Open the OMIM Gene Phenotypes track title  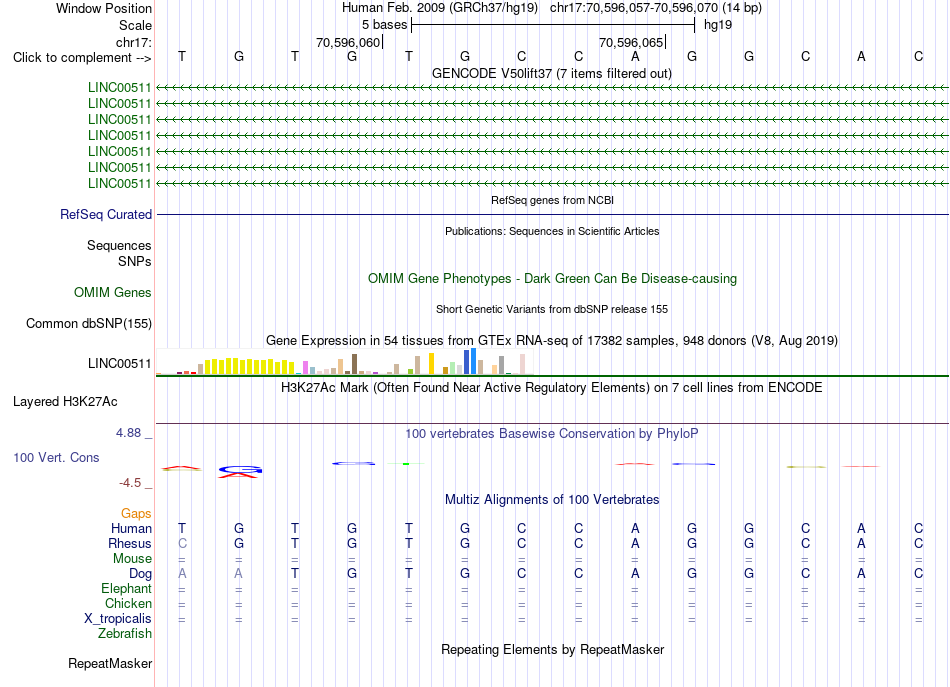point(552,279)
